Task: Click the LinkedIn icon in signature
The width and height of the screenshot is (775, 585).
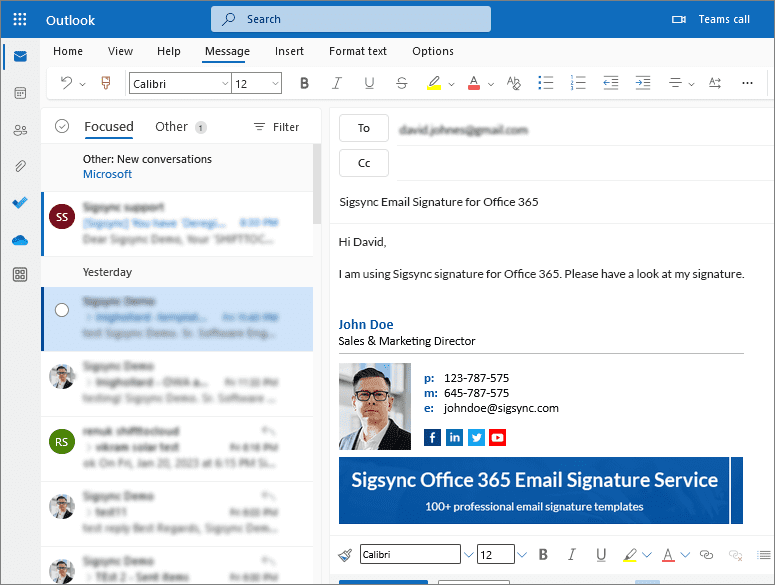Action: point(454,437)
